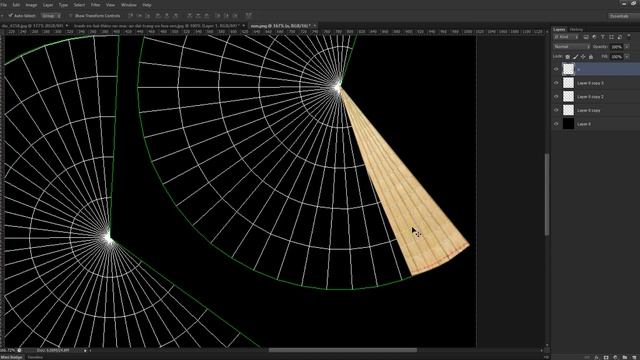The width and height of the screenshot is (640, 360).
Task: Open the Select menu
Action: 79,5
